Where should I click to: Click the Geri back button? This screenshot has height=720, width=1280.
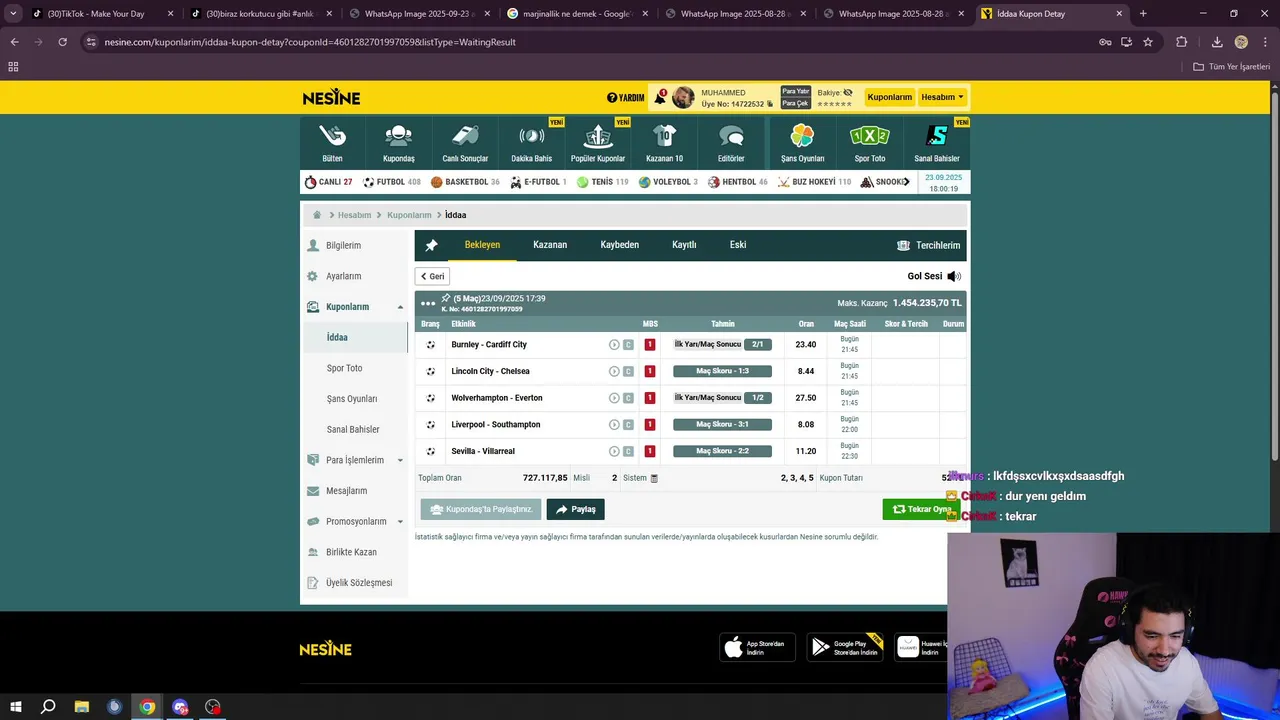pos(432,276)
